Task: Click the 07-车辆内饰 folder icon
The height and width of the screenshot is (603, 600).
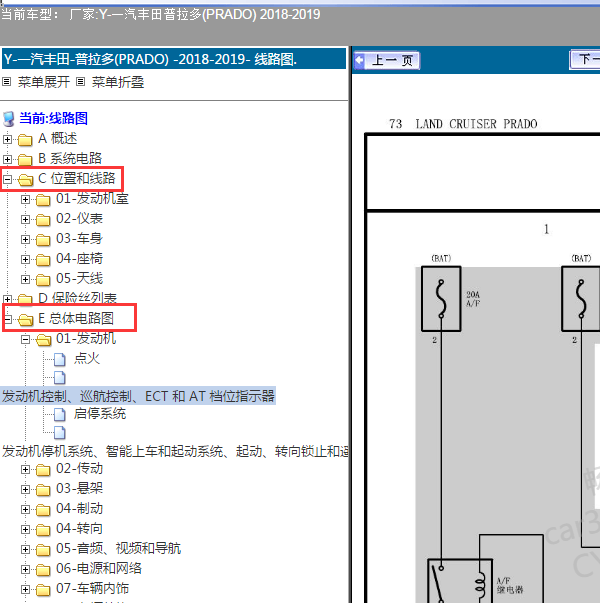Action: click(x=43, y=590)
